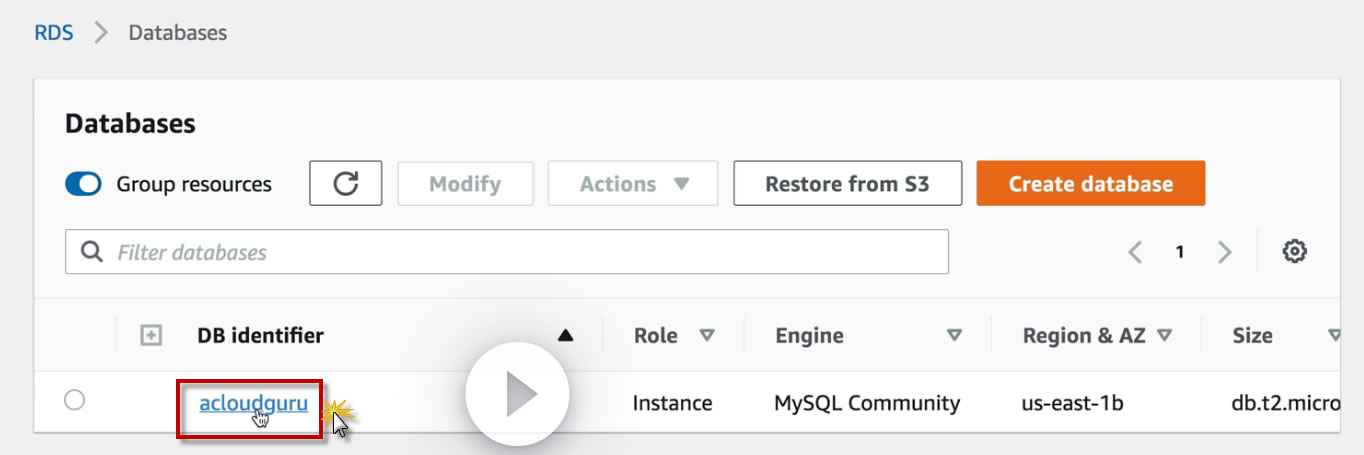Focus the Filter databases search field
Viewport: 1364px width, 455px height.
pyautogui.click(x=520, y=252)
